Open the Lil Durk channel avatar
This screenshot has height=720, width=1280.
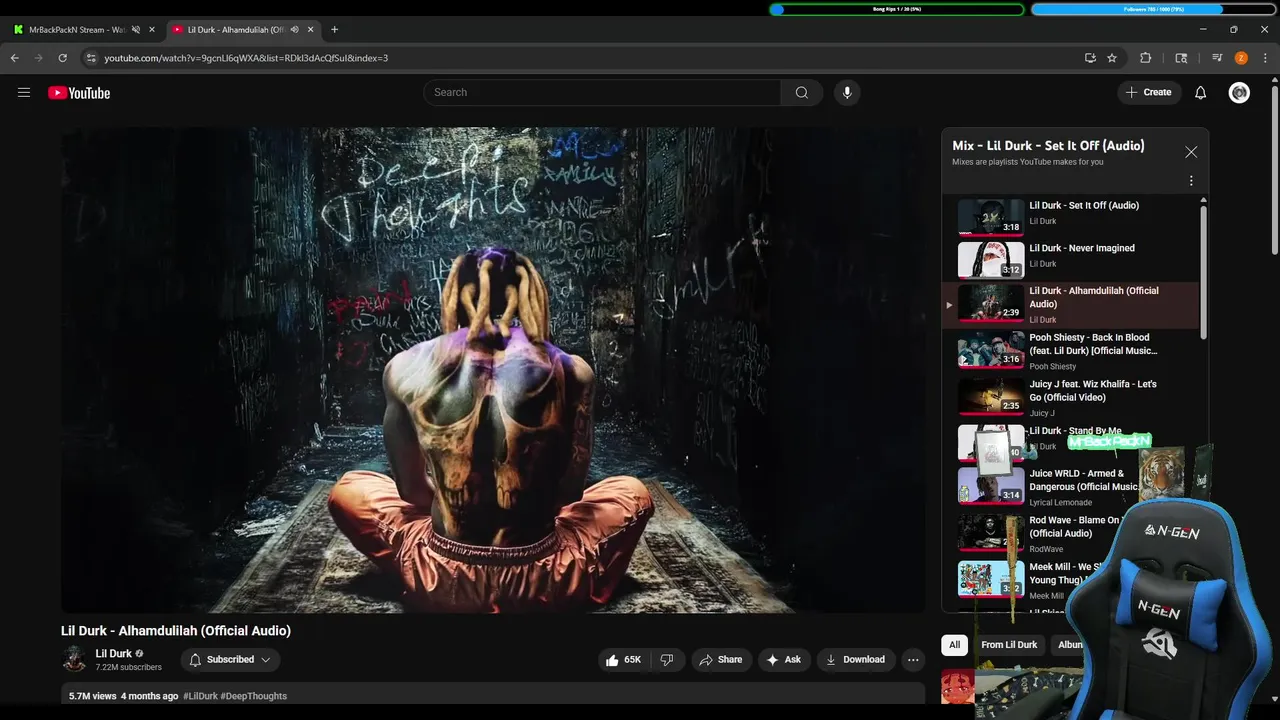pyautogui.click(x=74, y=659)
